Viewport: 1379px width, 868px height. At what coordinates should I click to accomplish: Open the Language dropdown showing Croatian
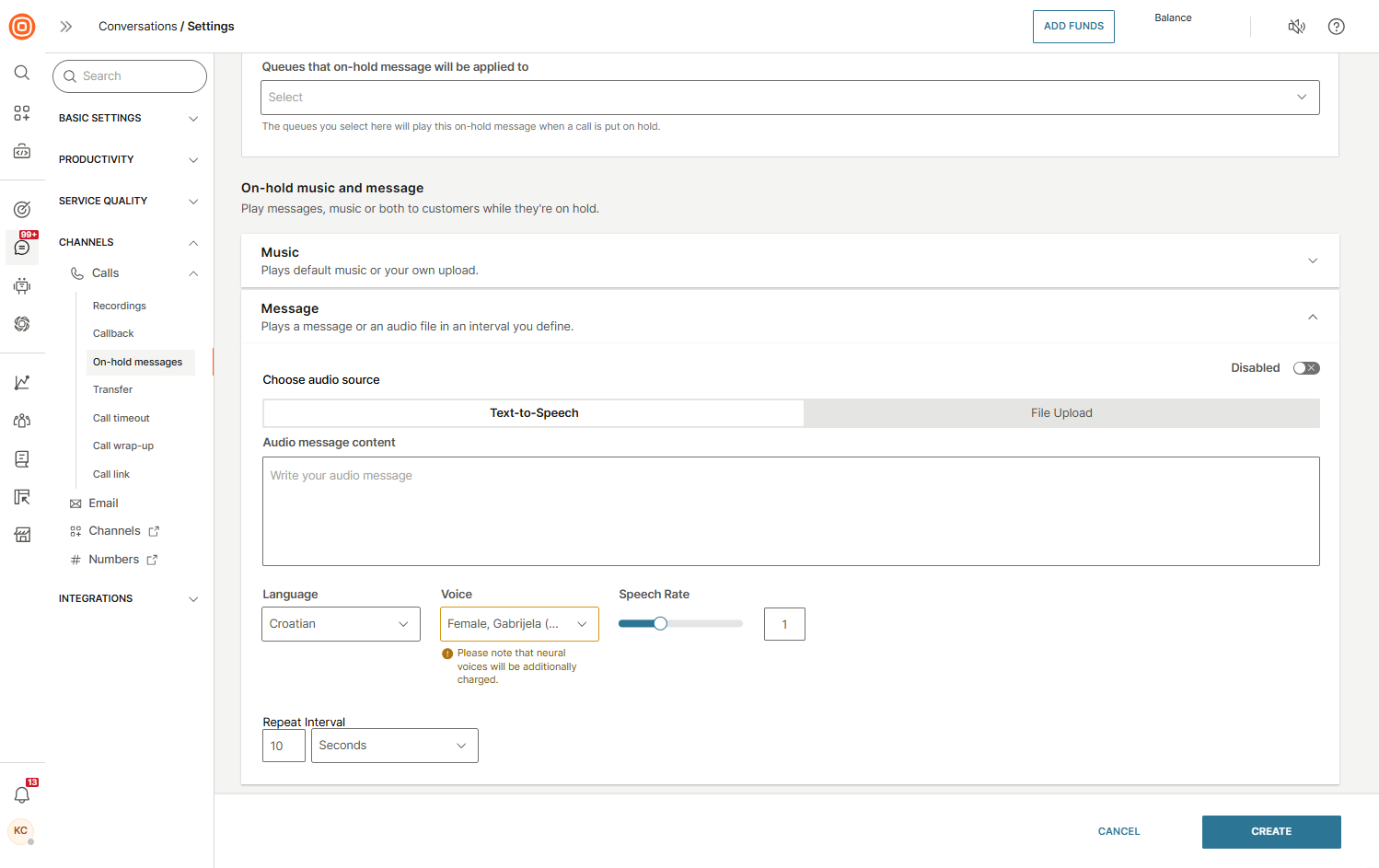341,624
